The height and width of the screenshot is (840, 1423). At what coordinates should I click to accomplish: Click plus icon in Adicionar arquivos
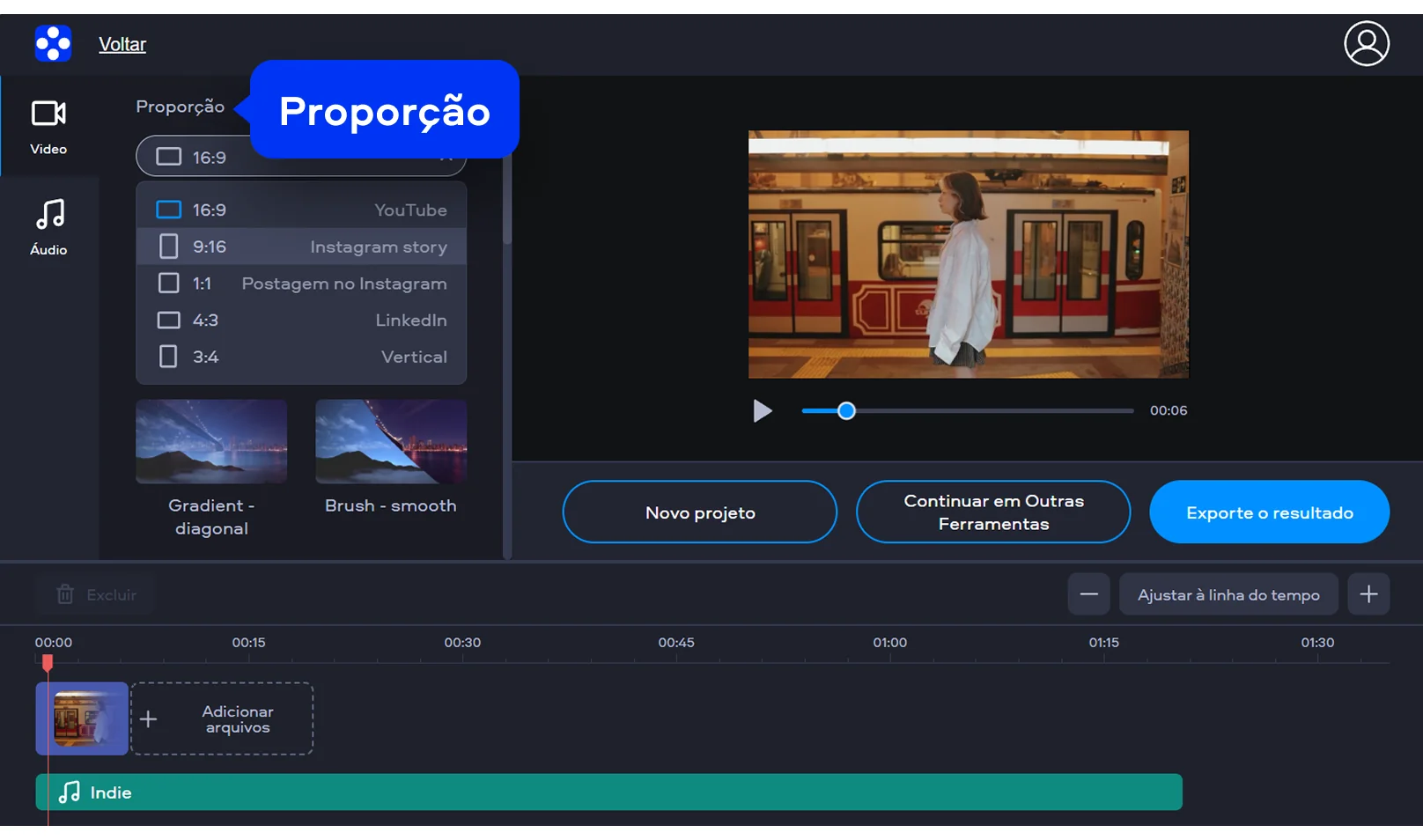click(x=149, y=719)
